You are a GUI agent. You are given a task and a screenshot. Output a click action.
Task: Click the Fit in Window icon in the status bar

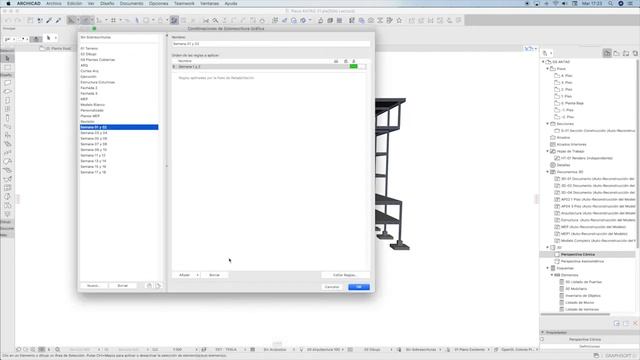click(33, 349)
